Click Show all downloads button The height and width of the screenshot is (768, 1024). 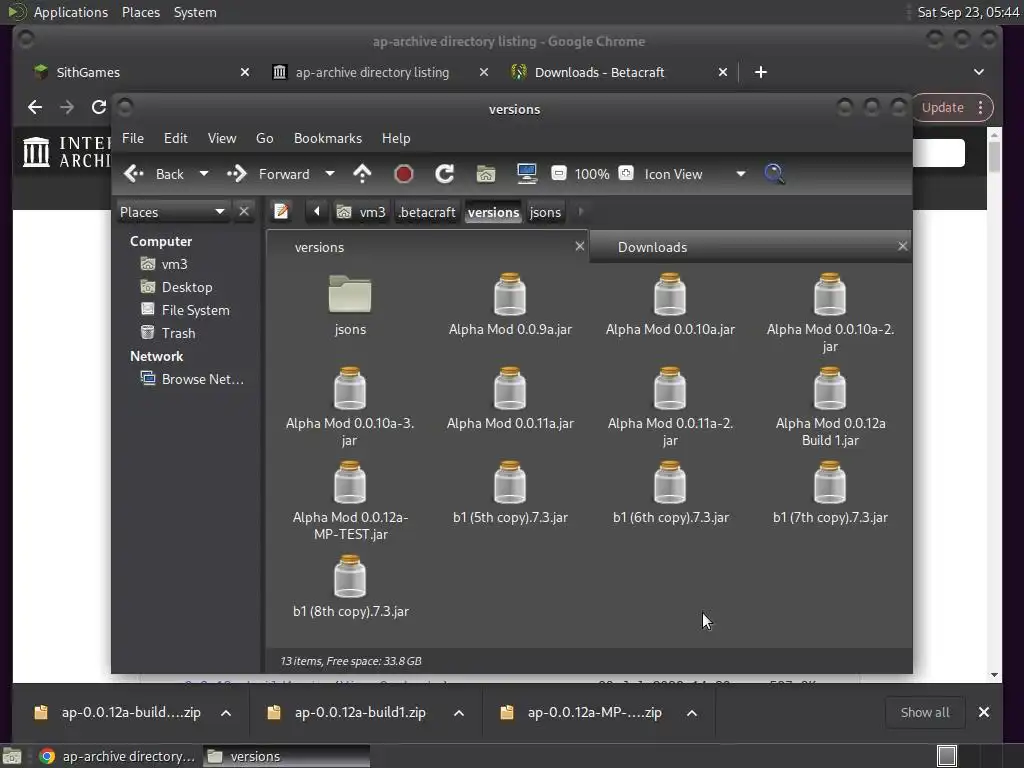tap(925, 712)
